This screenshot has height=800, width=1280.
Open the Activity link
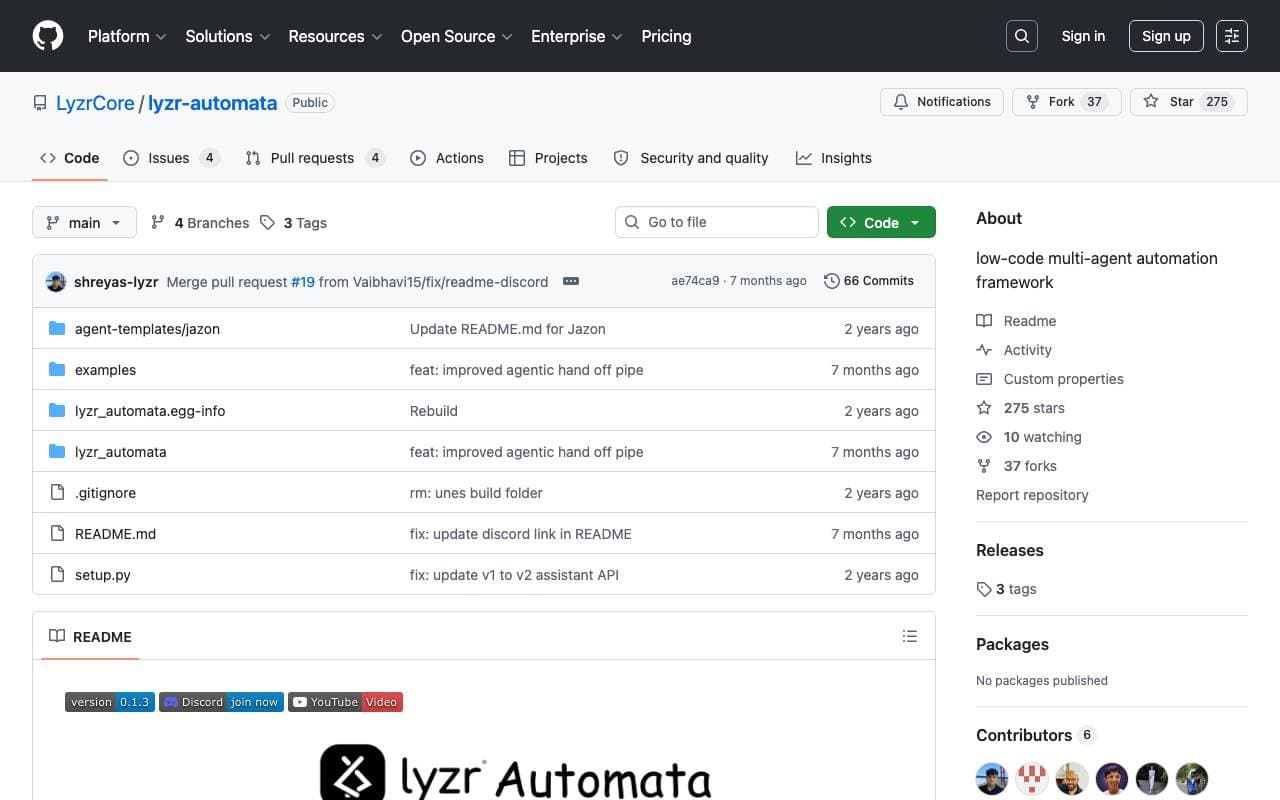(1014, 350)
